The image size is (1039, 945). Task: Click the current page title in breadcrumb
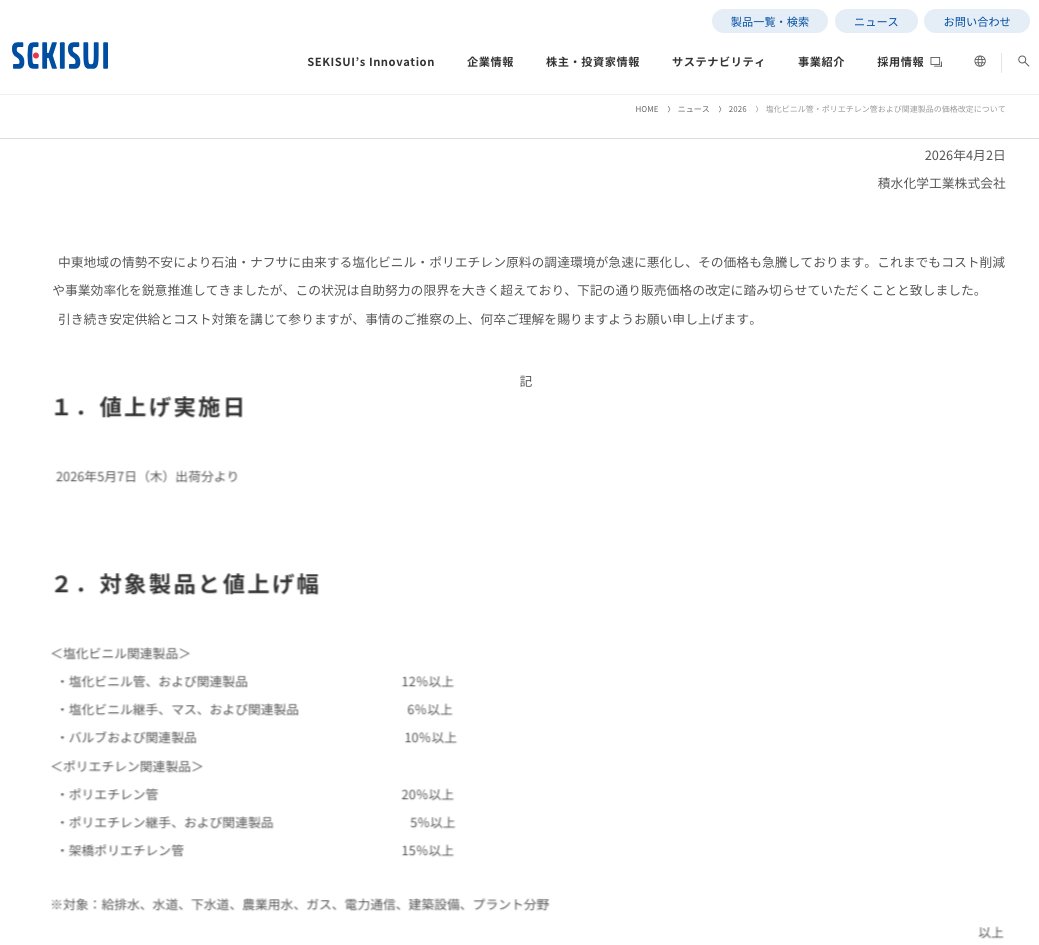pos(885,109)
